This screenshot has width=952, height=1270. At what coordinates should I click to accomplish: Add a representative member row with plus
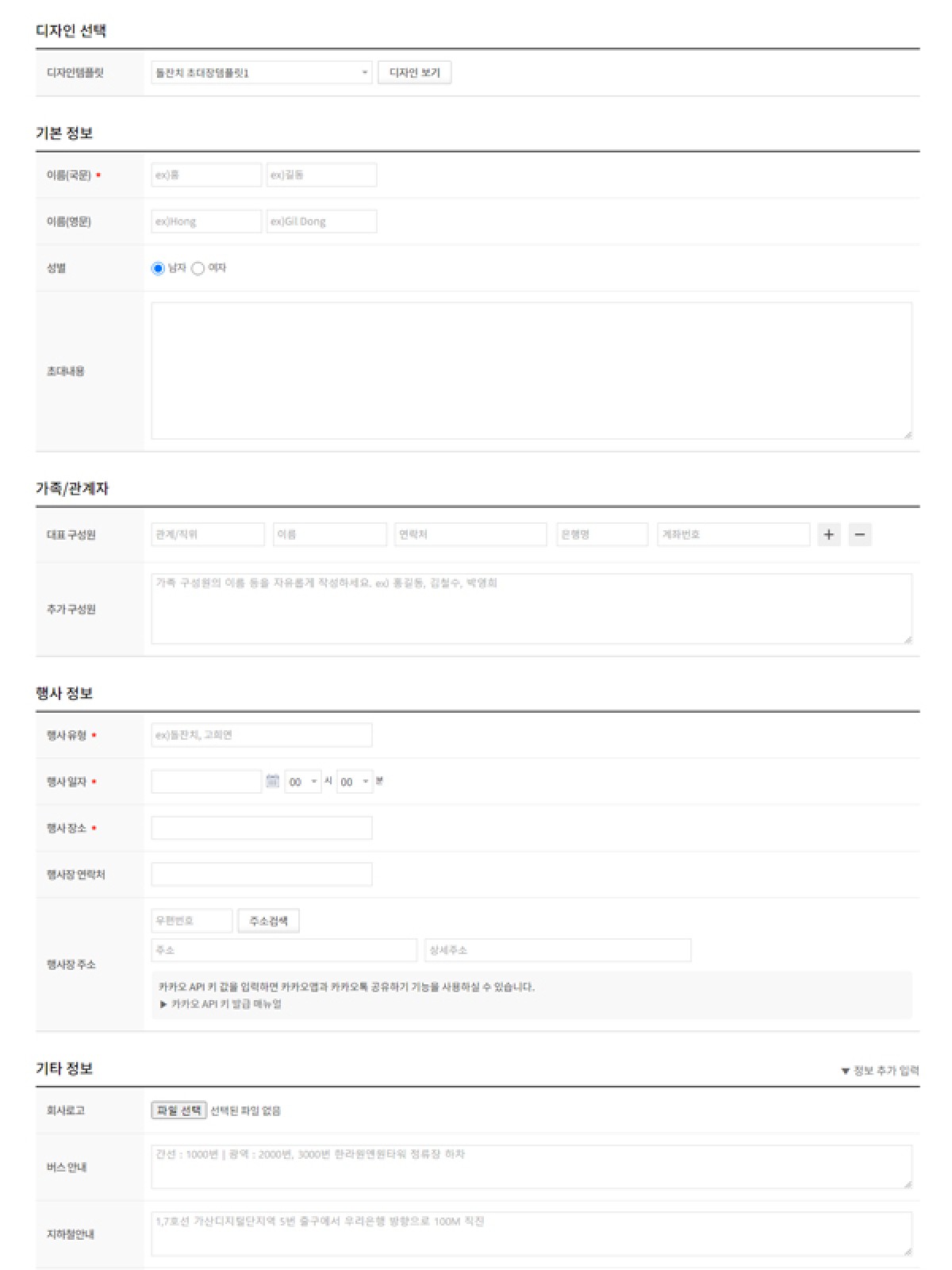click(829, 534)
